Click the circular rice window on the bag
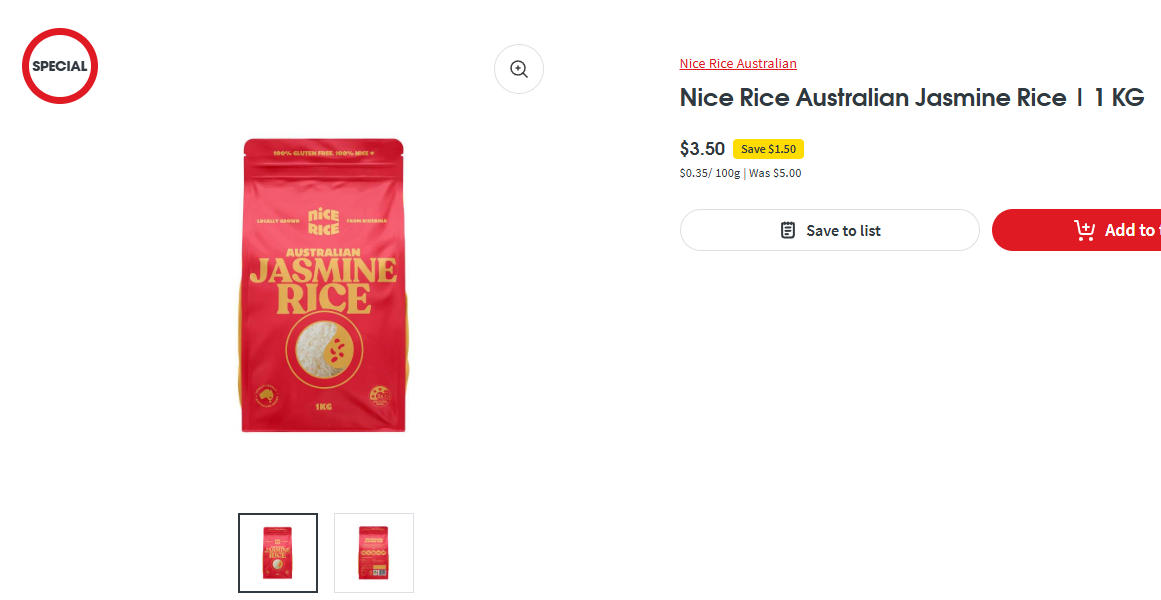This screenshot has width=1161, height=600. coord(324,349)
